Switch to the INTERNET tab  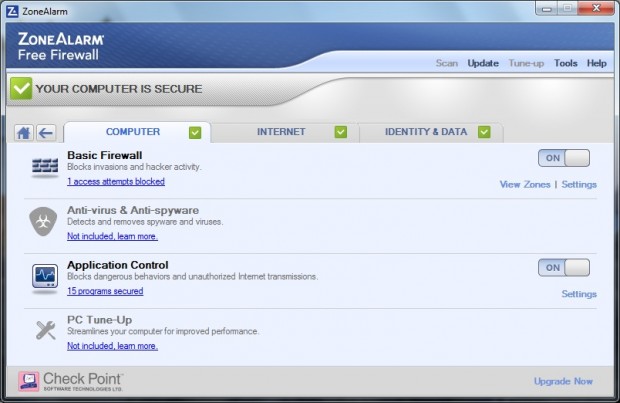(x=281, y=132)
